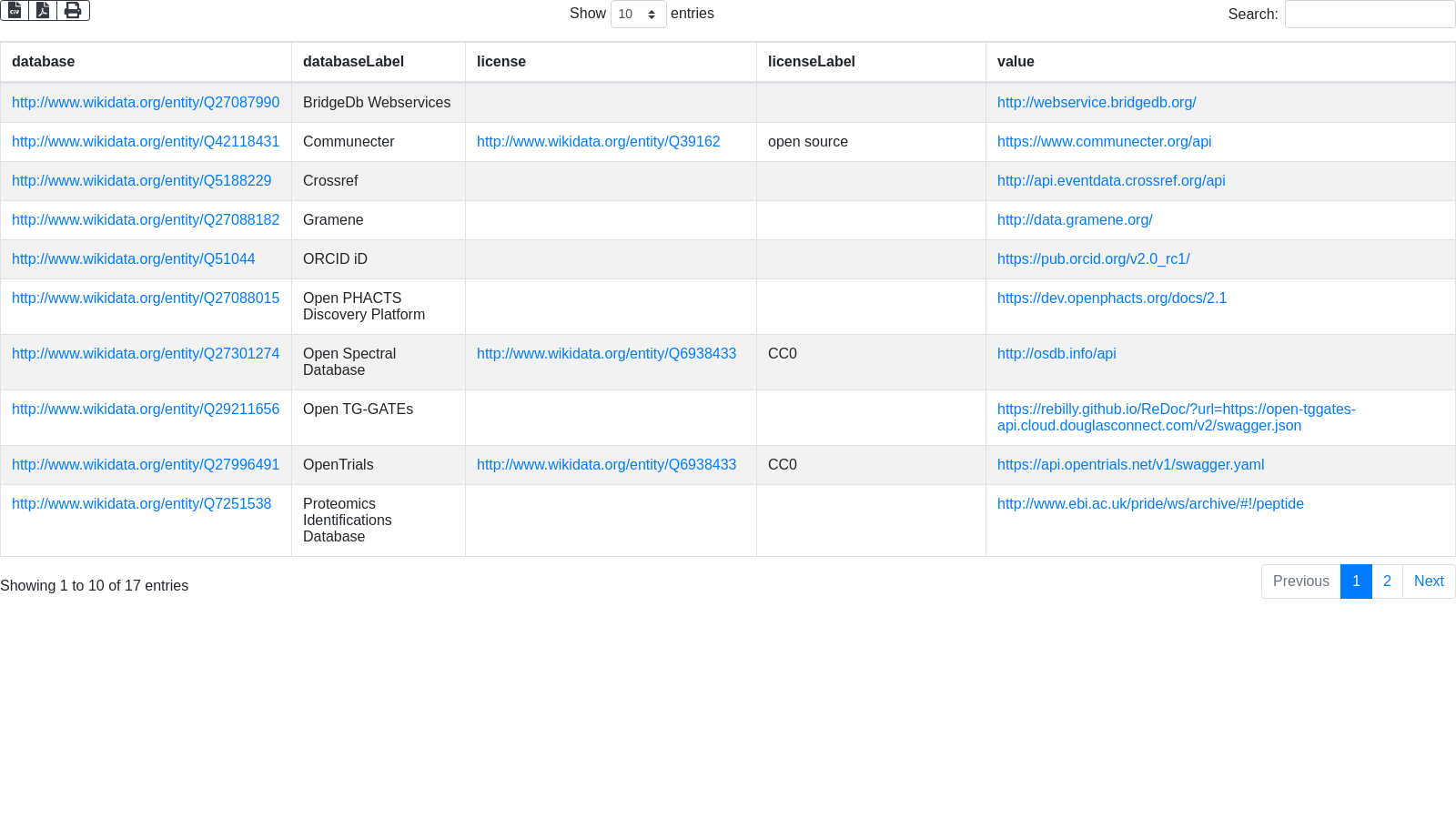Print the table

pyautogui.click(x=73, y=10)
